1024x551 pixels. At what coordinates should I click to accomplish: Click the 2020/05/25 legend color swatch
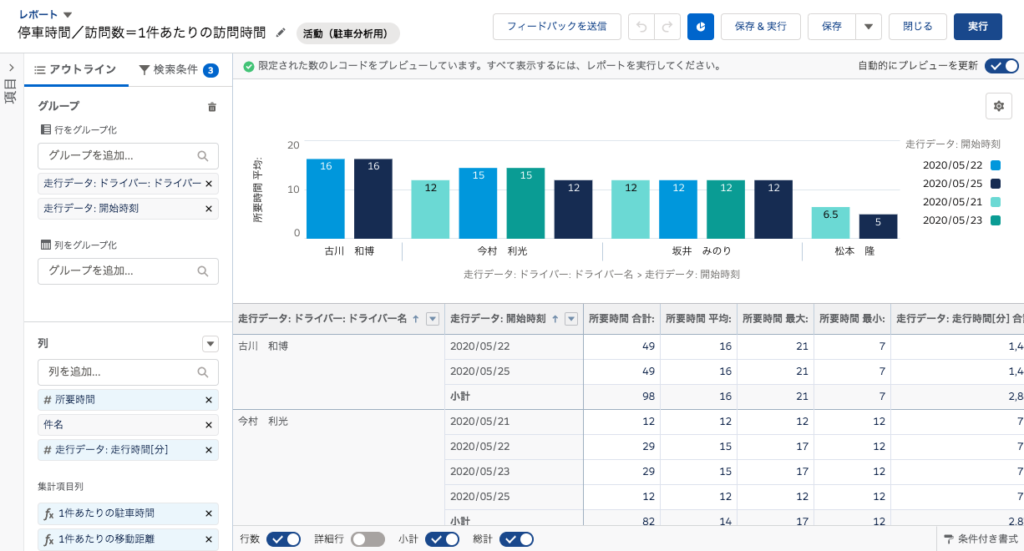[x=995, y=183]
